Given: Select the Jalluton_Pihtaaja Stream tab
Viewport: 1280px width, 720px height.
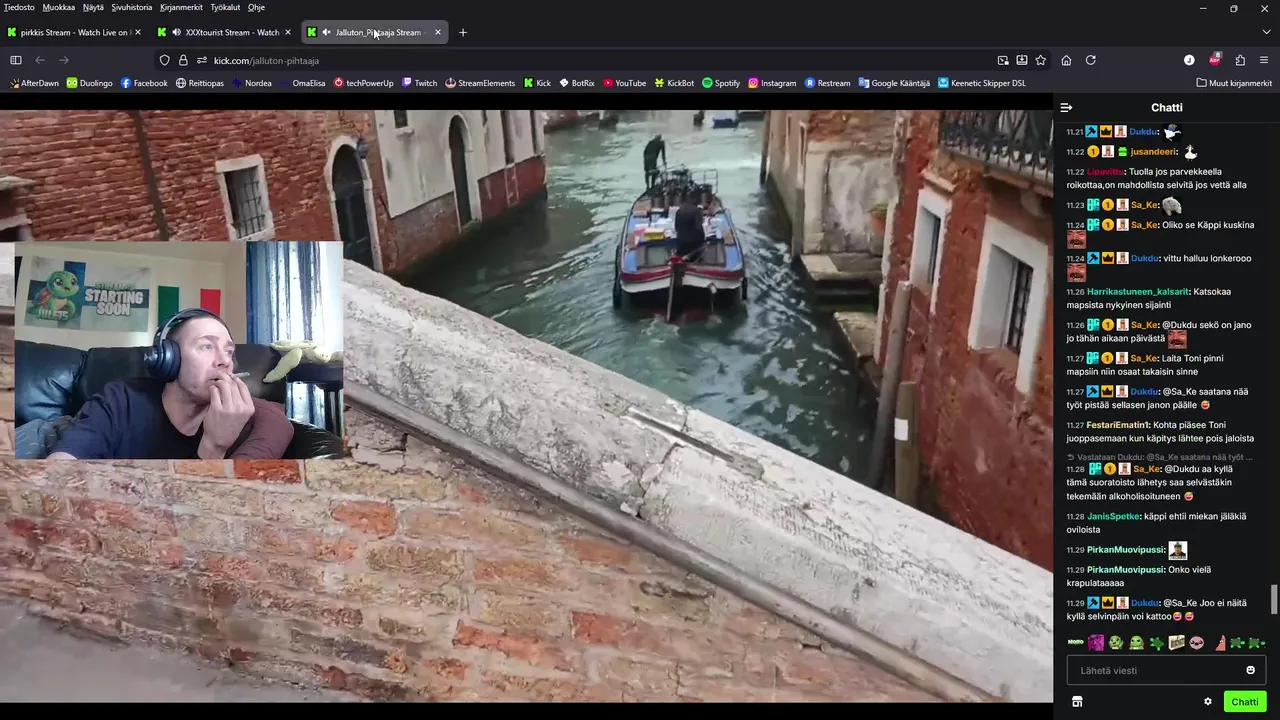Looking at the screenshot, I should pyautogui.click(x=375, y=32).
